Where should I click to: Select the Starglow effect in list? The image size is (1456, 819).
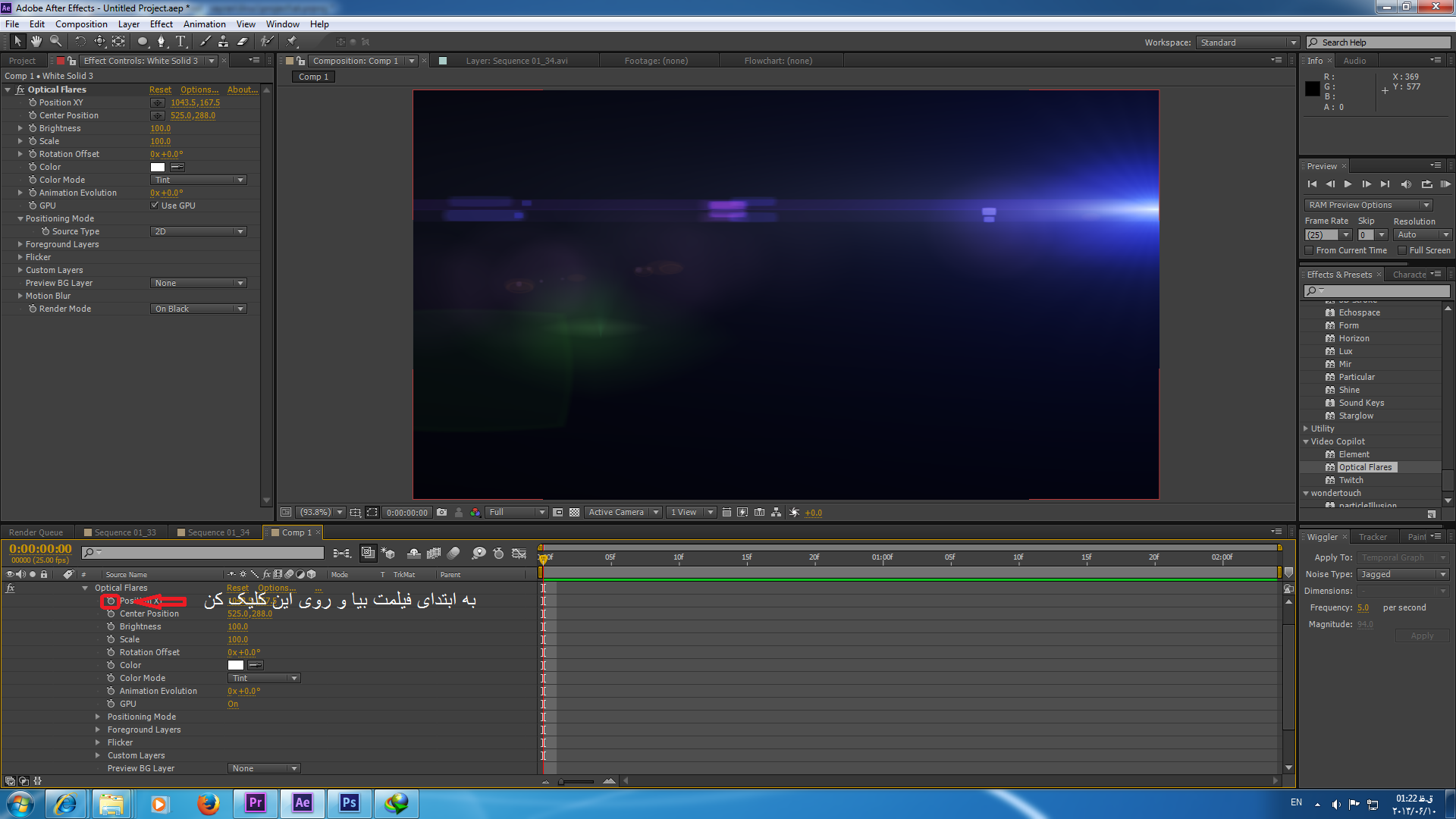[x=1355, y=415]
